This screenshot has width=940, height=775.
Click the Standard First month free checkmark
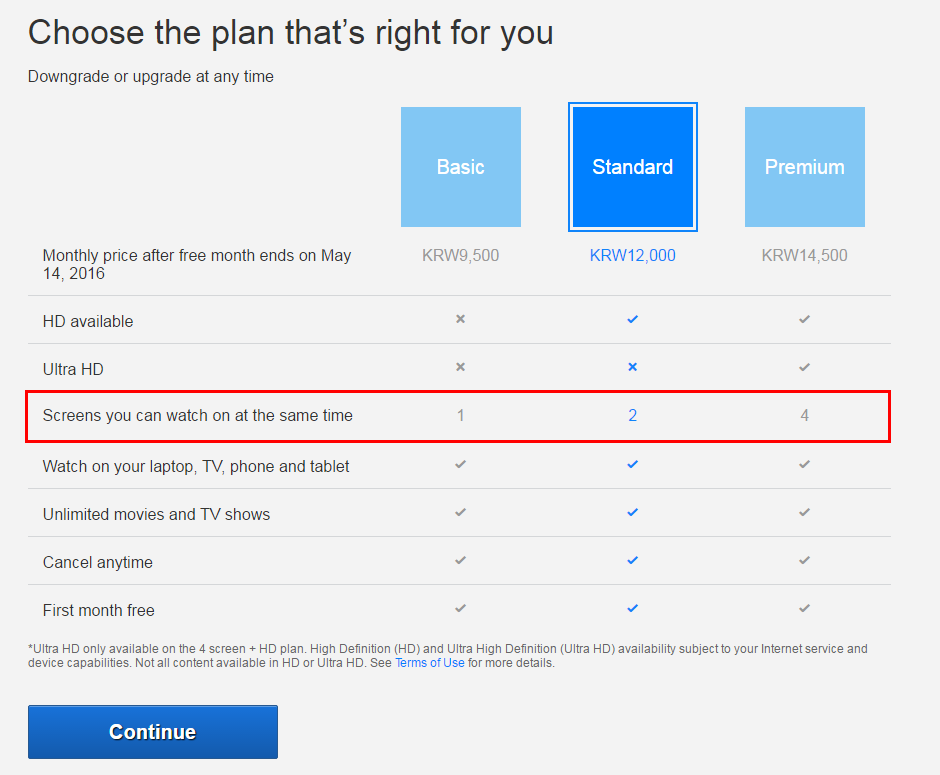tap(632, 608)
